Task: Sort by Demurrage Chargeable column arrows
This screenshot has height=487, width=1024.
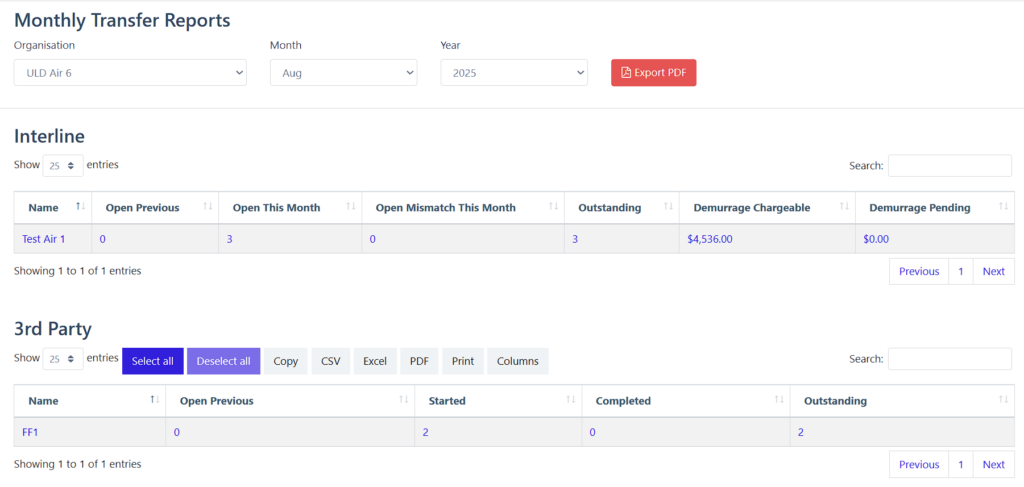Action: 845,207
